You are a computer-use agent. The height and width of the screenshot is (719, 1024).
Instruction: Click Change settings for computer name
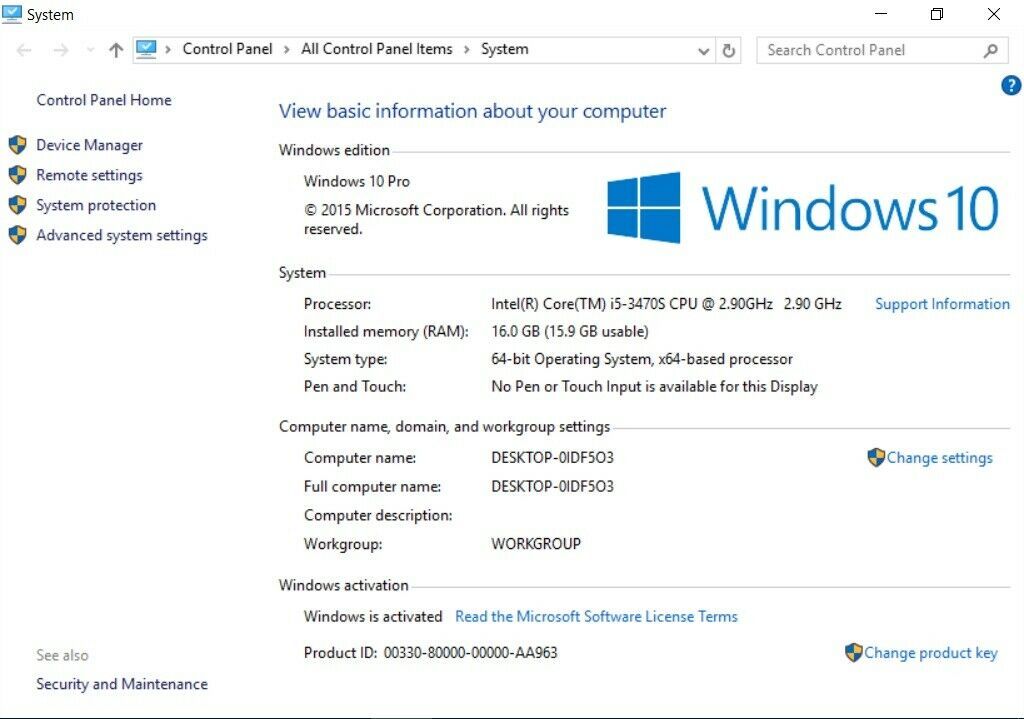(x=940, y=458)
